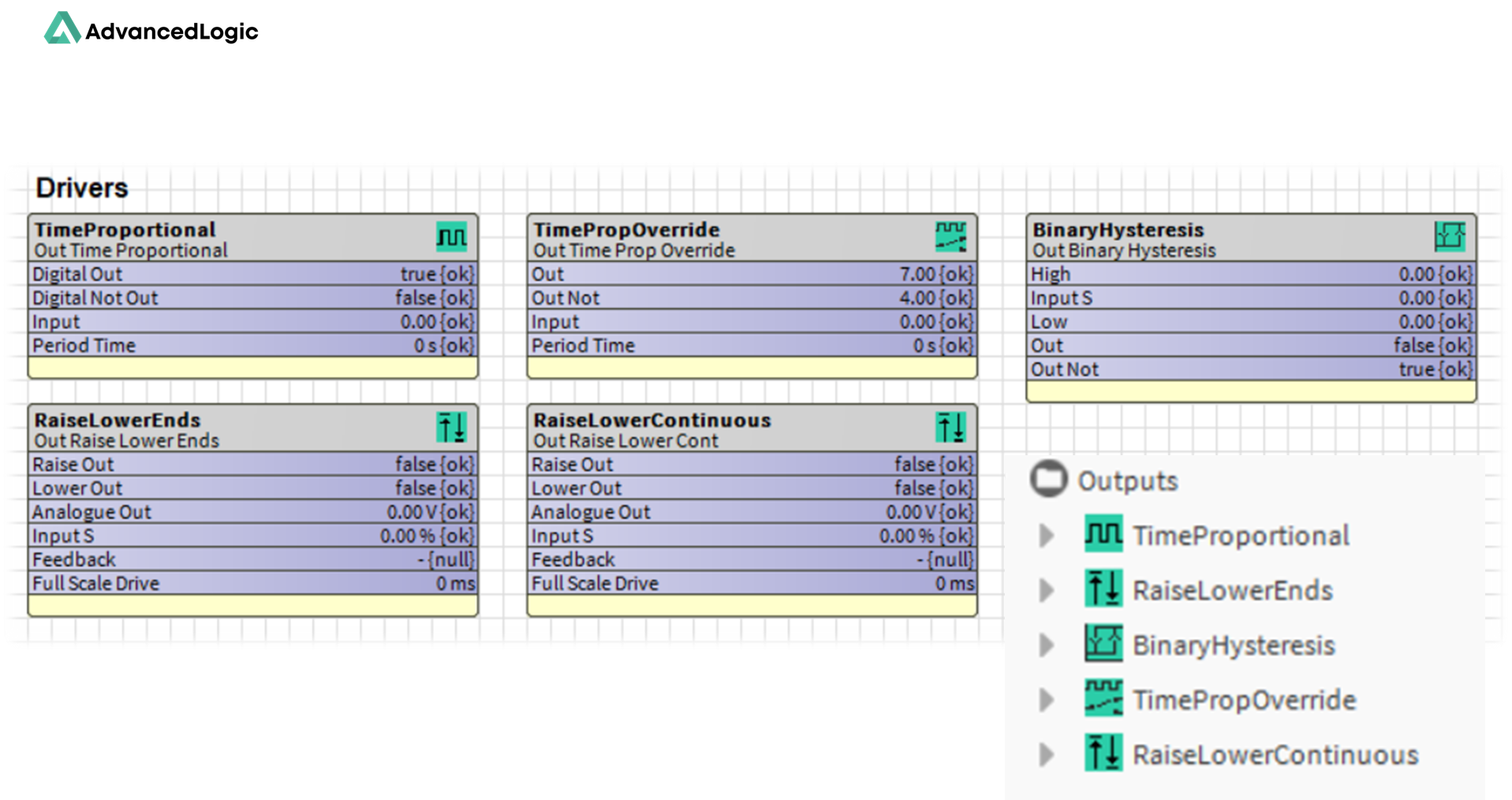Click the Outputs folder icon
1512x800 pixels.
click(x=1048, y=480)
